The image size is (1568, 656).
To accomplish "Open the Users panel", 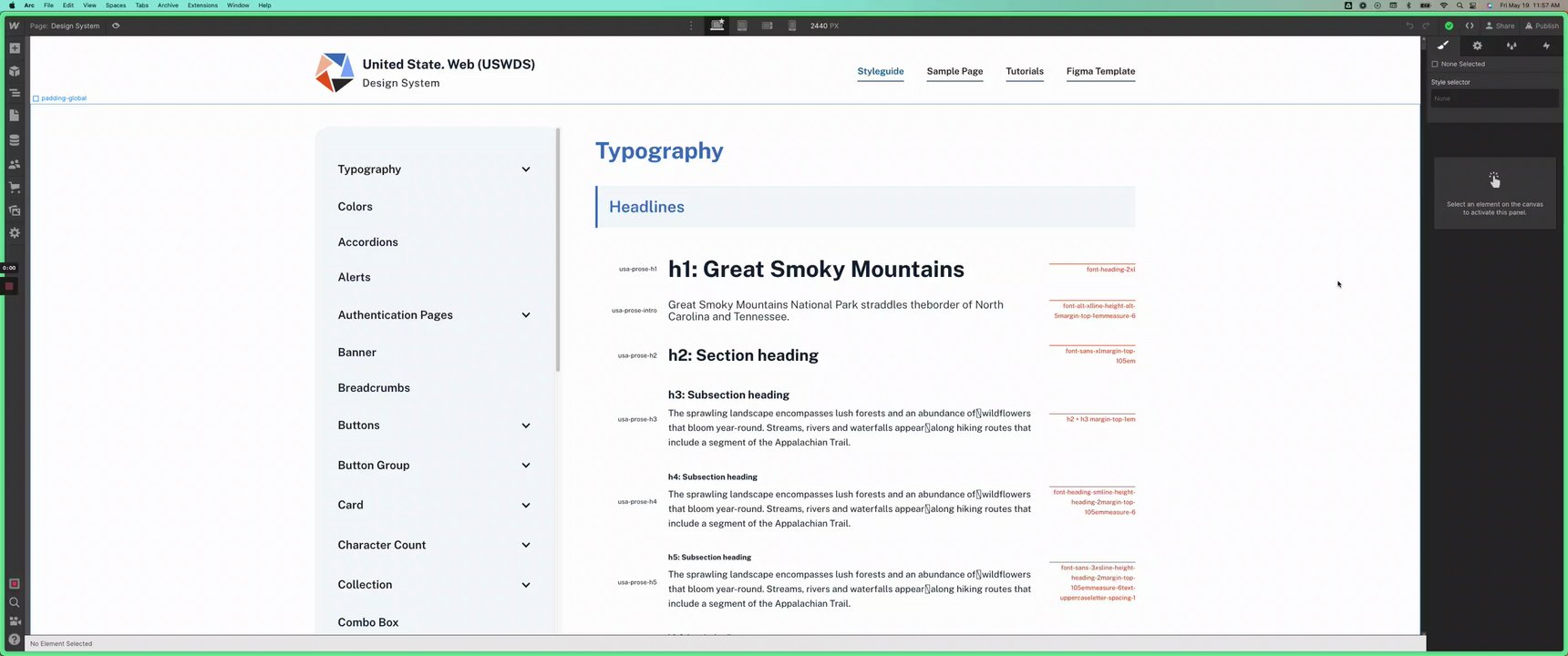I will (x=14, y=165).
